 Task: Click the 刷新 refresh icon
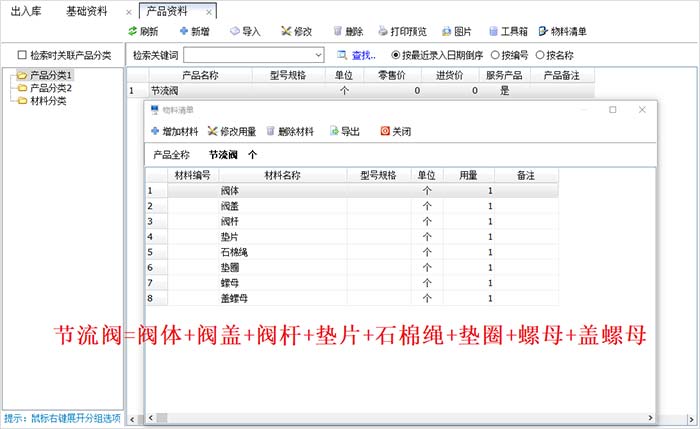tap(133, 31)
